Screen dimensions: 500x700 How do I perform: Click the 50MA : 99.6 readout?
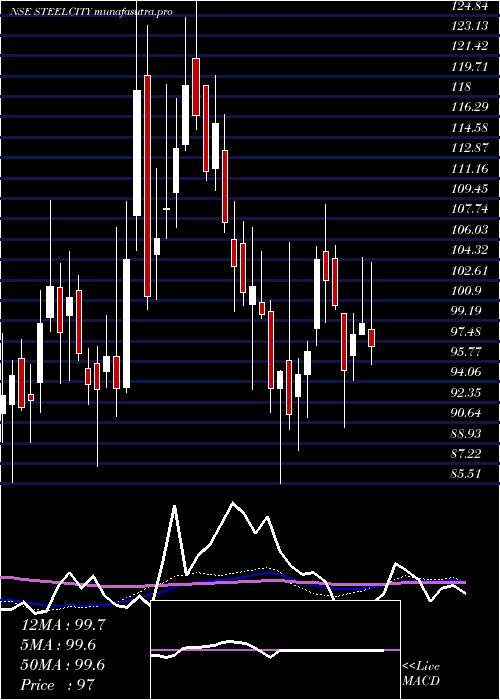[x=63, y=665]
